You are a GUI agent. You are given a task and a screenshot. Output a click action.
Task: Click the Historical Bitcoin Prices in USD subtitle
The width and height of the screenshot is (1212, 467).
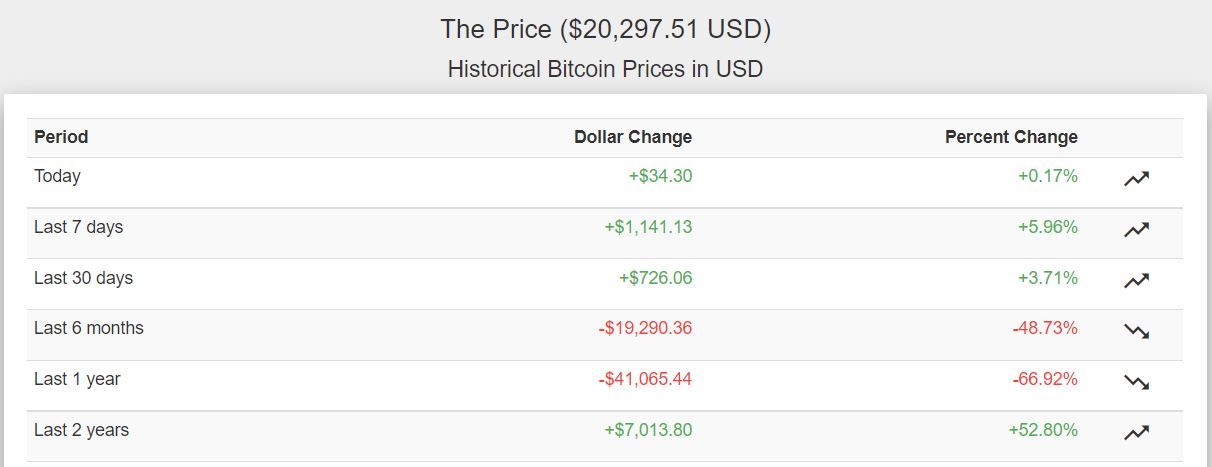(605, 69)
